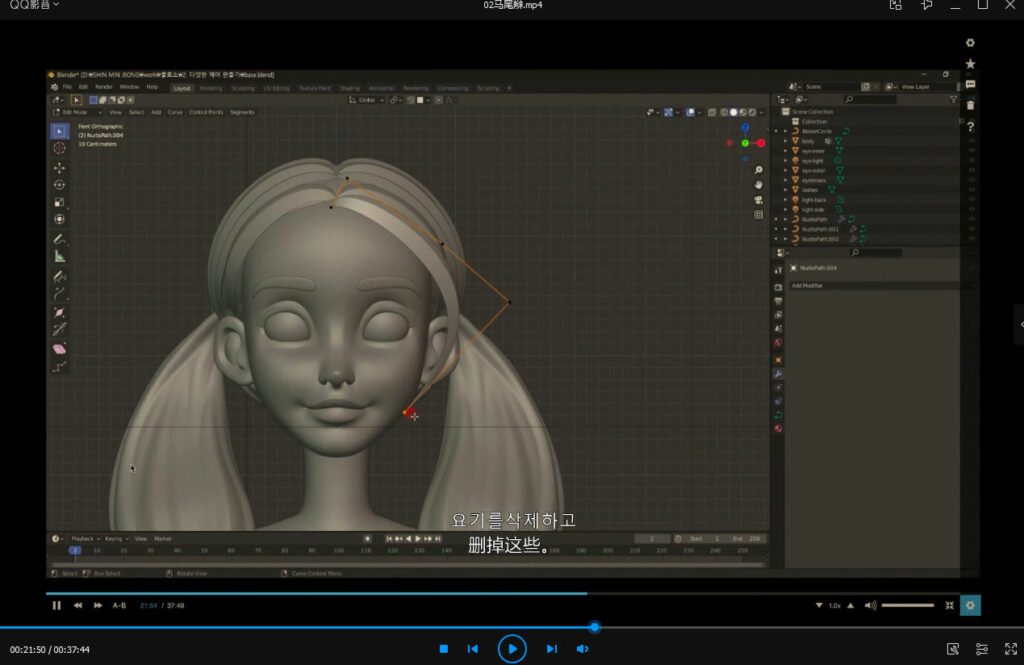1024x665 pixels.
Task: Switch viewport shading to Rendered
Action: click(752, 112)
